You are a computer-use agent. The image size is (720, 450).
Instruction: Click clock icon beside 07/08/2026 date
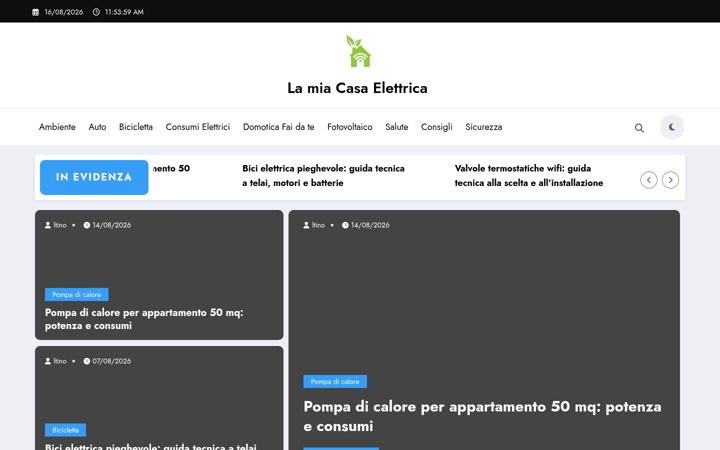[x=86, y=361]
